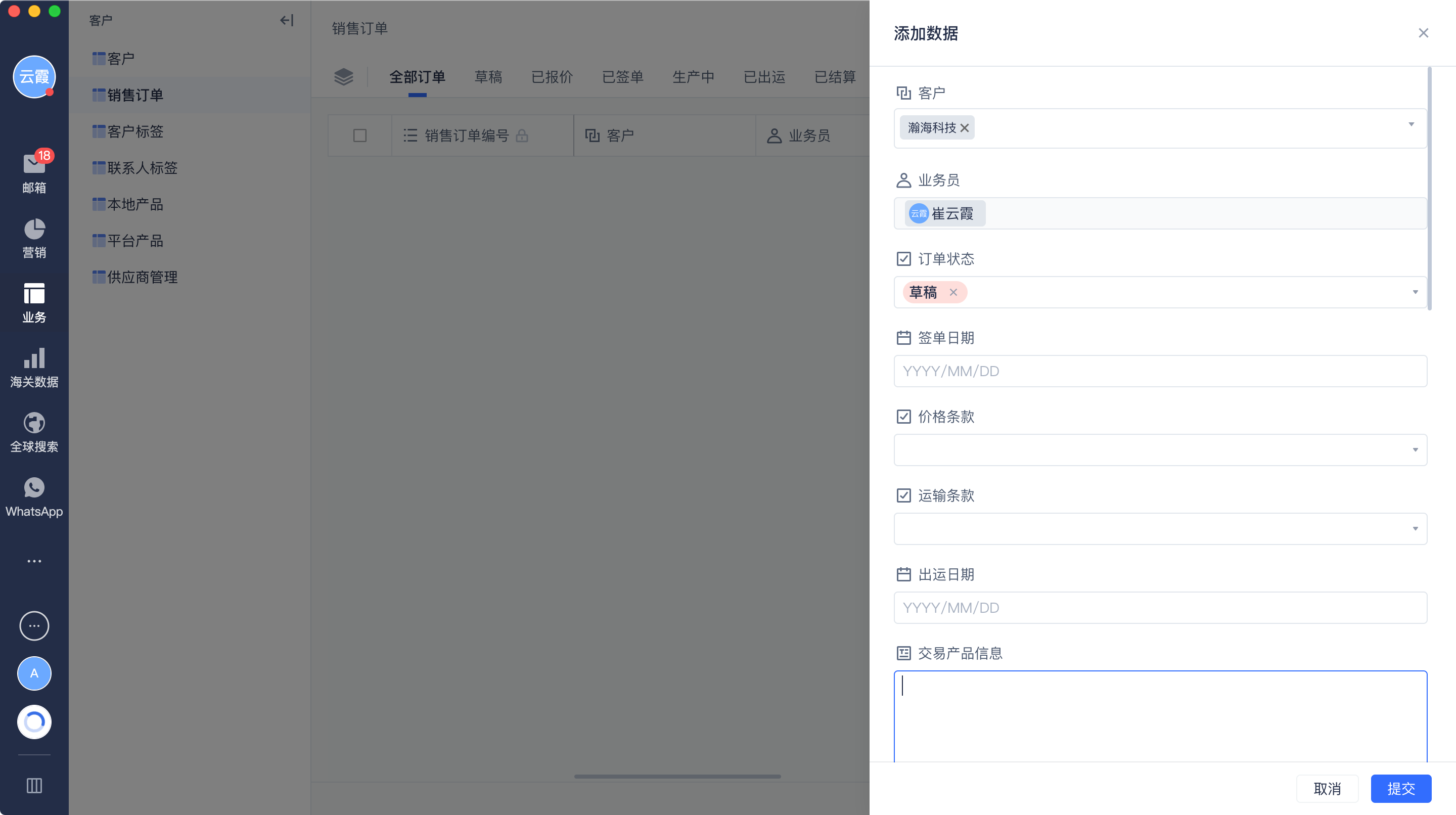
Task: Select 供应商管理 in the sidebar
Action: 142,277
